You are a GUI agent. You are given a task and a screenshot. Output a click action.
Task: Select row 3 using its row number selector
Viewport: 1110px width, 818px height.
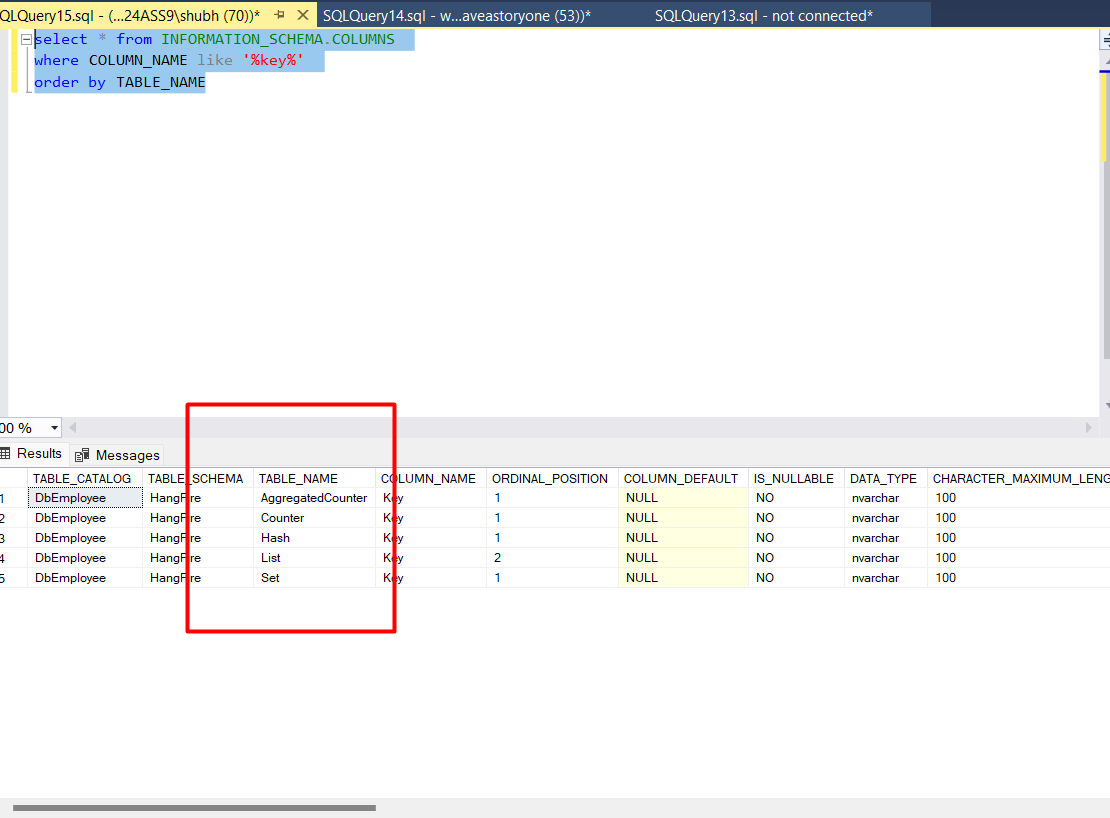tap(8, 537)
